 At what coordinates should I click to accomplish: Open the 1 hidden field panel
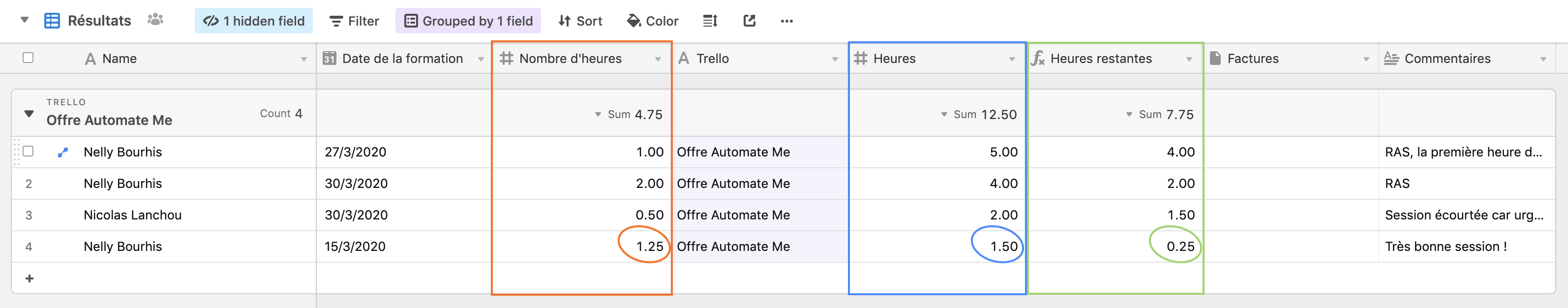click(x=254, y=21)
